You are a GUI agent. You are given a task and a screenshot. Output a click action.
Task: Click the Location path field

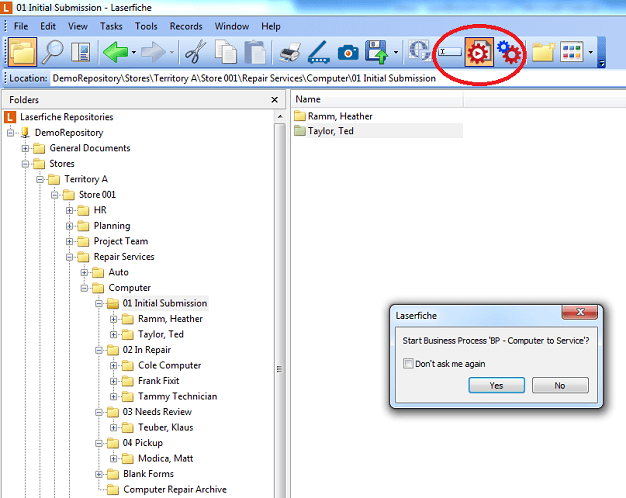click(x=337, y=78)
